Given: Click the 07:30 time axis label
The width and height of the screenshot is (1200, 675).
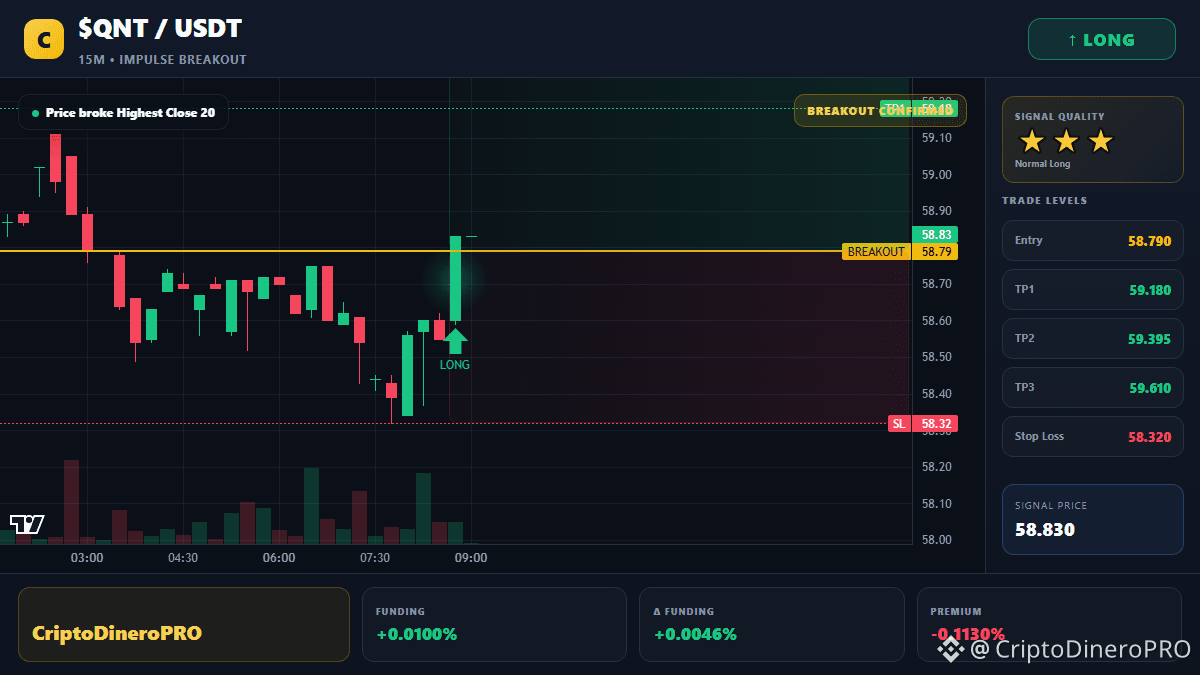Looking at the screenshot, I should (375, 558).
